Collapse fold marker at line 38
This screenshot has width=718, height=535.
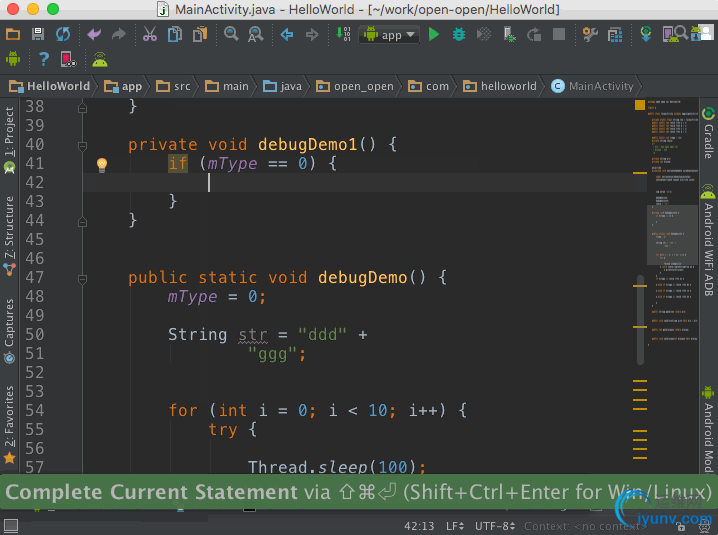(82, 108)
